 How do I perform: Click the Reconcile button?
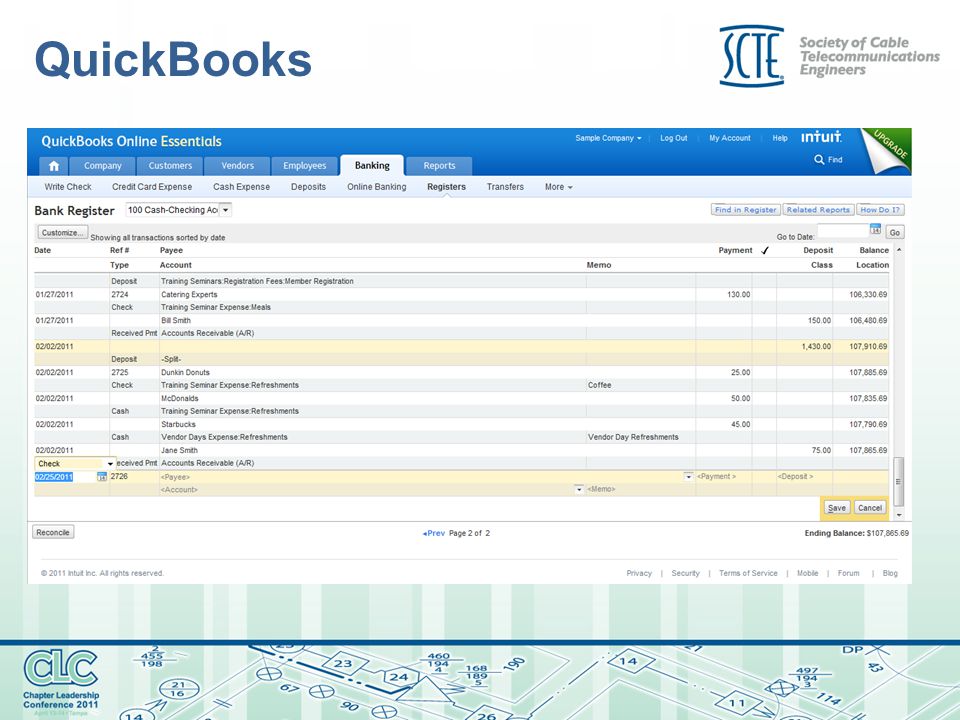click(x=53, y=533)
